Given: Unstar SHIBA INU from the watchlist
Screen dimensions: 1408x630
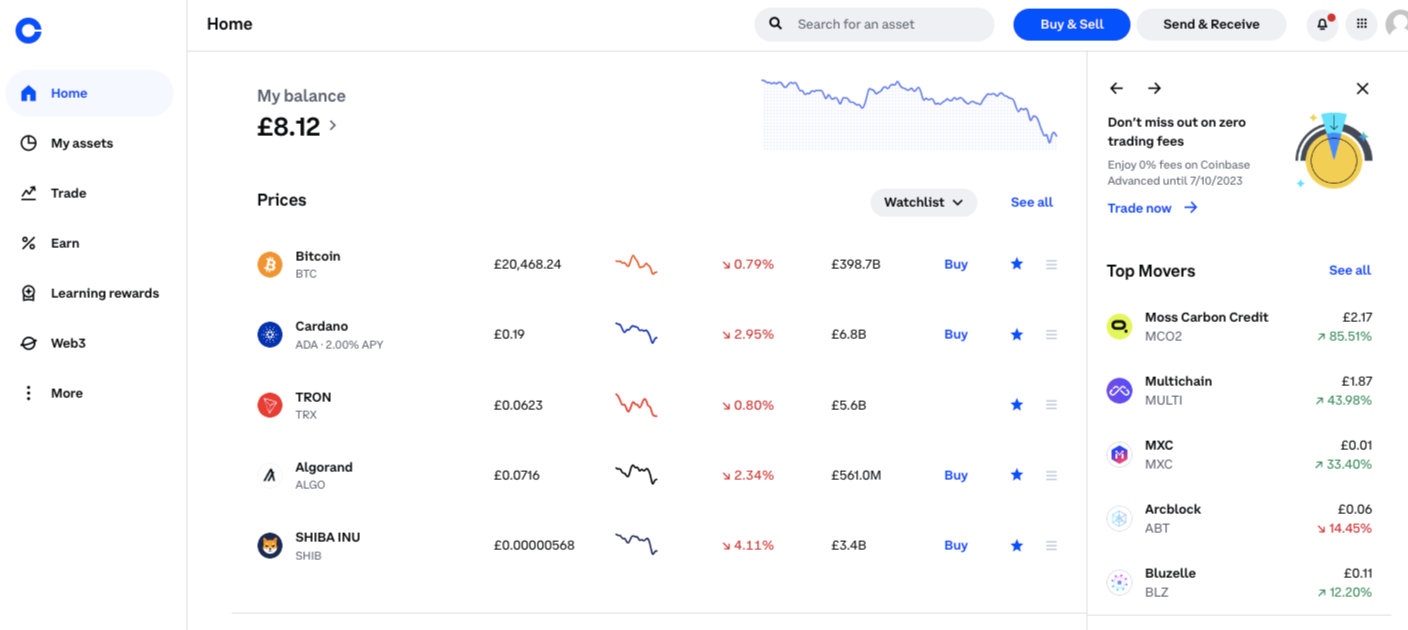Looking at the screenshot, I should tap(1017, 545).
